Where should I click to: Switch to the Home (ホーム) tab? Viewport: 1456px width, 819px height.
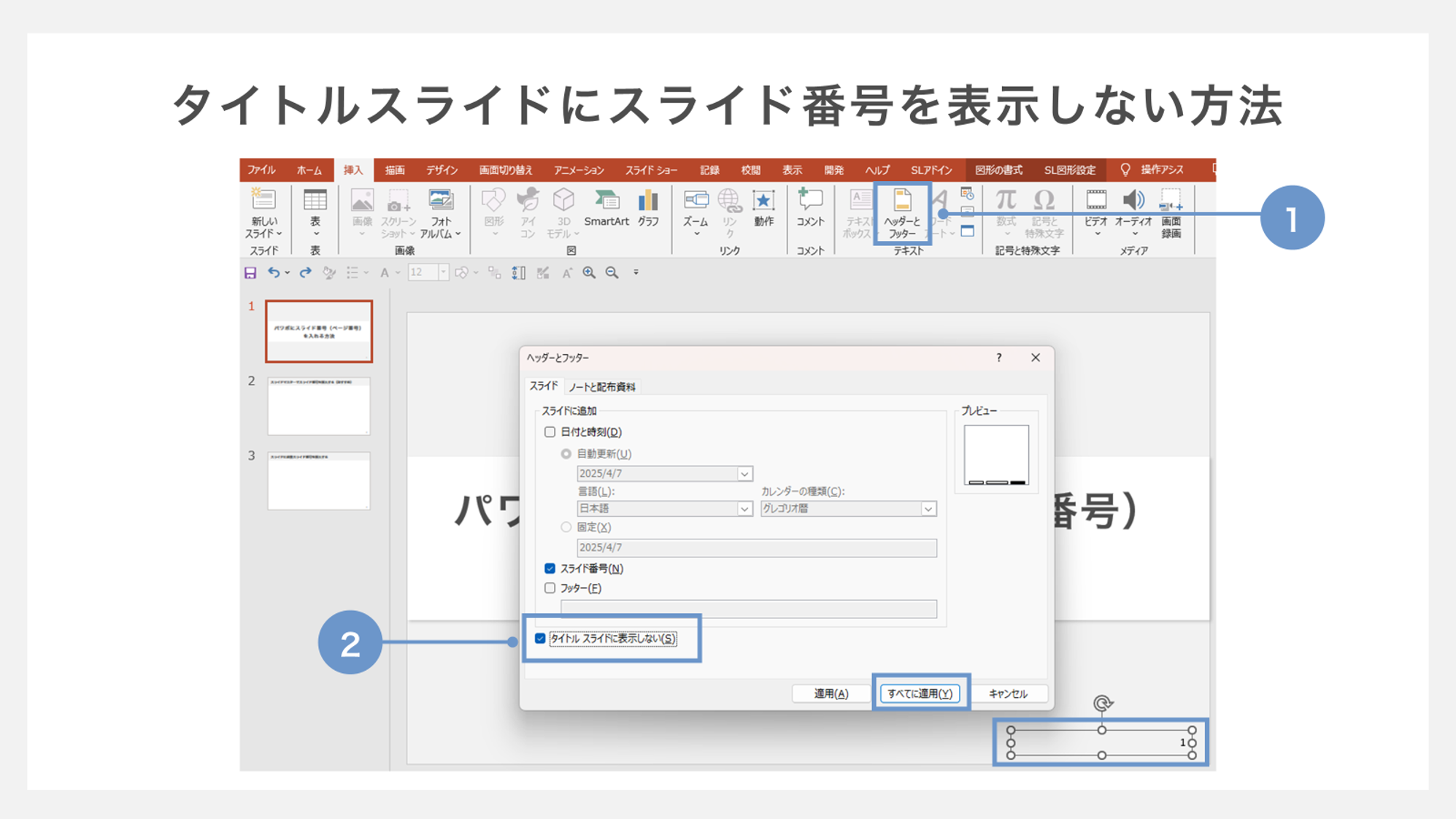309,170
